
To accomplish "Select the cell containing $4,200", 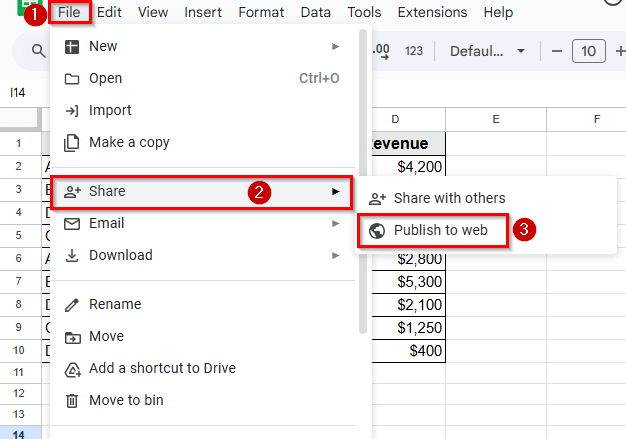I will [408, 166].
